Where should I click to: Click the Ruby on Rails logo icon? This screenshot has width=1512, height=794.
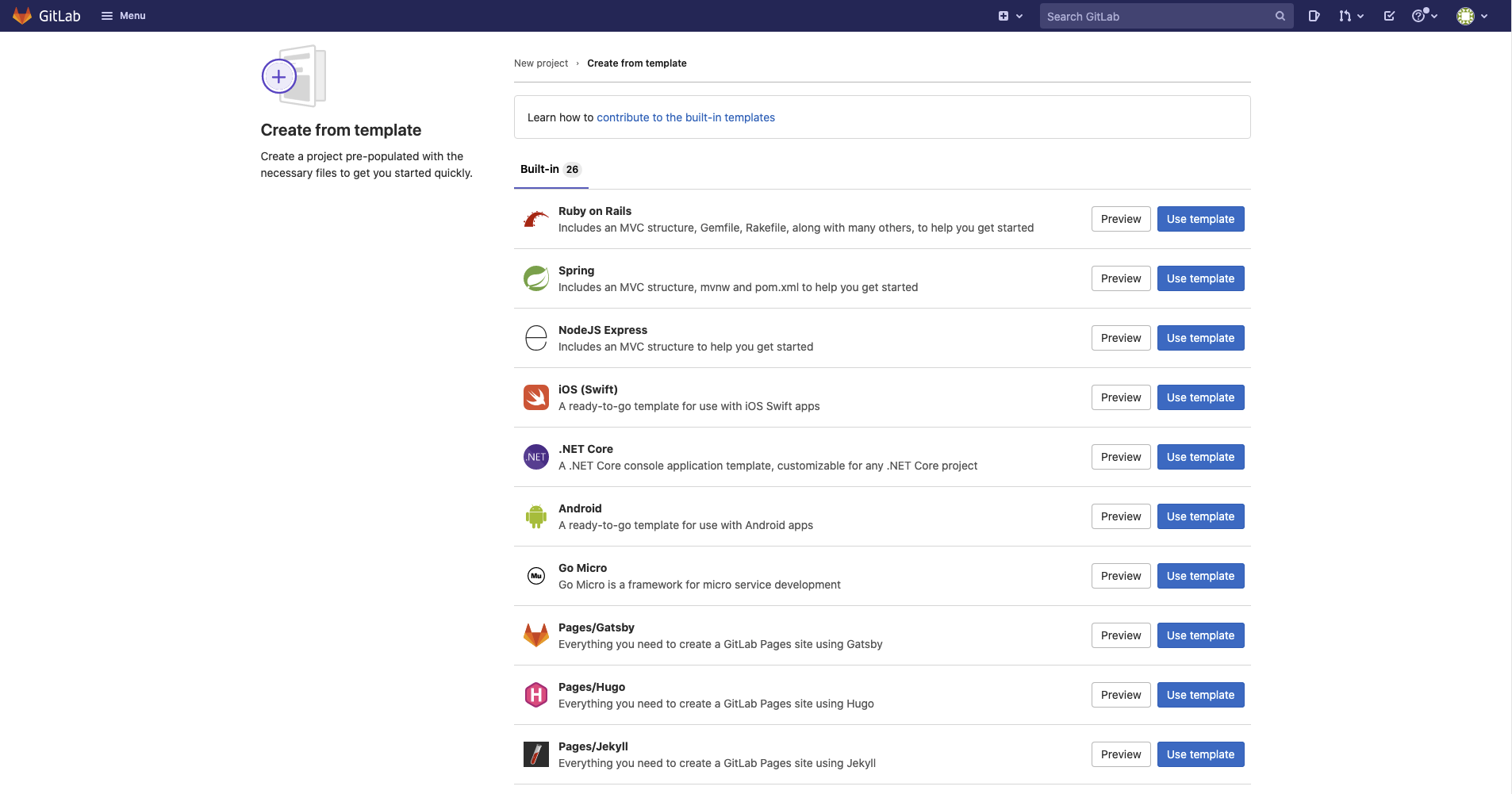536,219
